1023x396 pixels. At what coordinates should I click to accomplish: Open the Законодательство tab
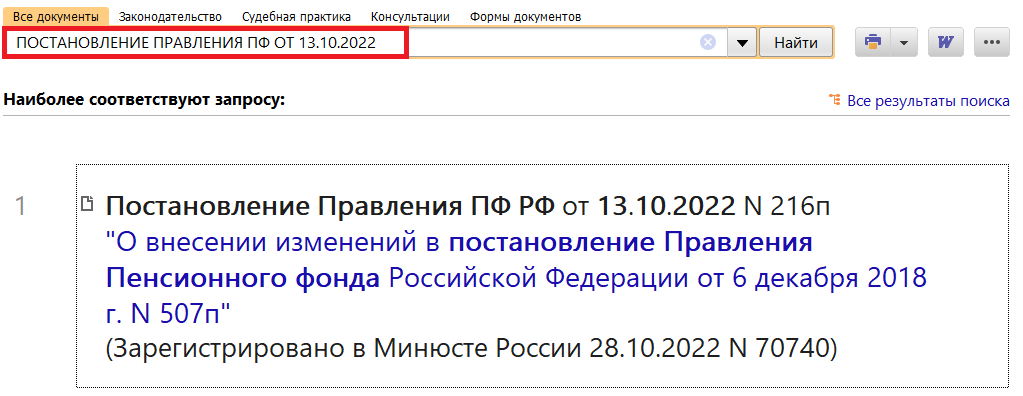[x=170, y=17]
